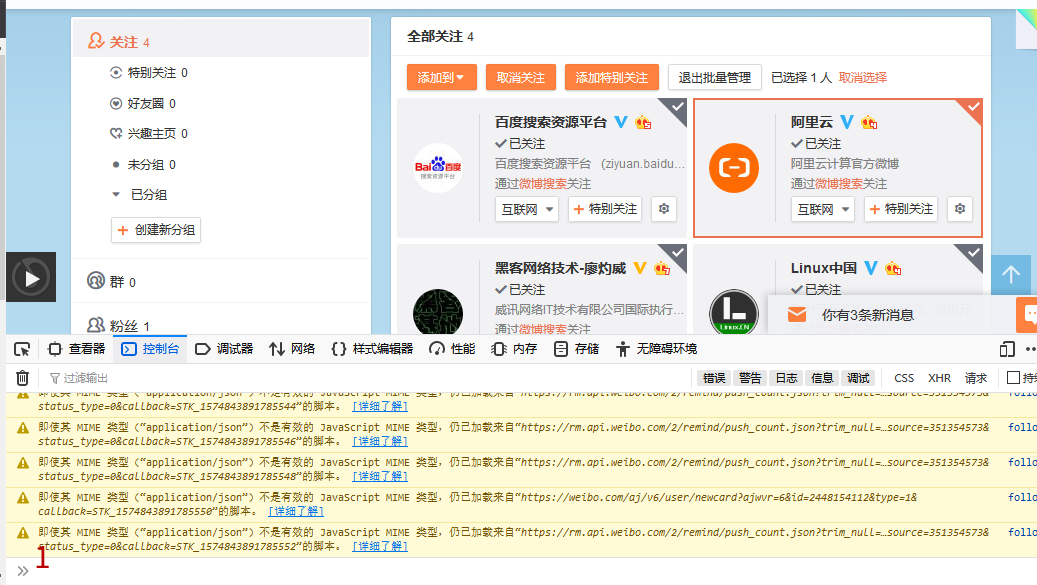Open 互联网 group dropdown on 百度搜索资源平台 card

tap(527, 210)
